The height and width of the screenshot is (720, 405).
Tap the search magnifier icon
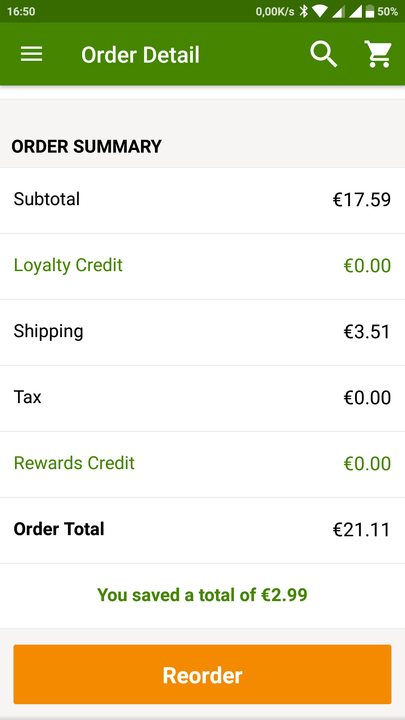323,54
